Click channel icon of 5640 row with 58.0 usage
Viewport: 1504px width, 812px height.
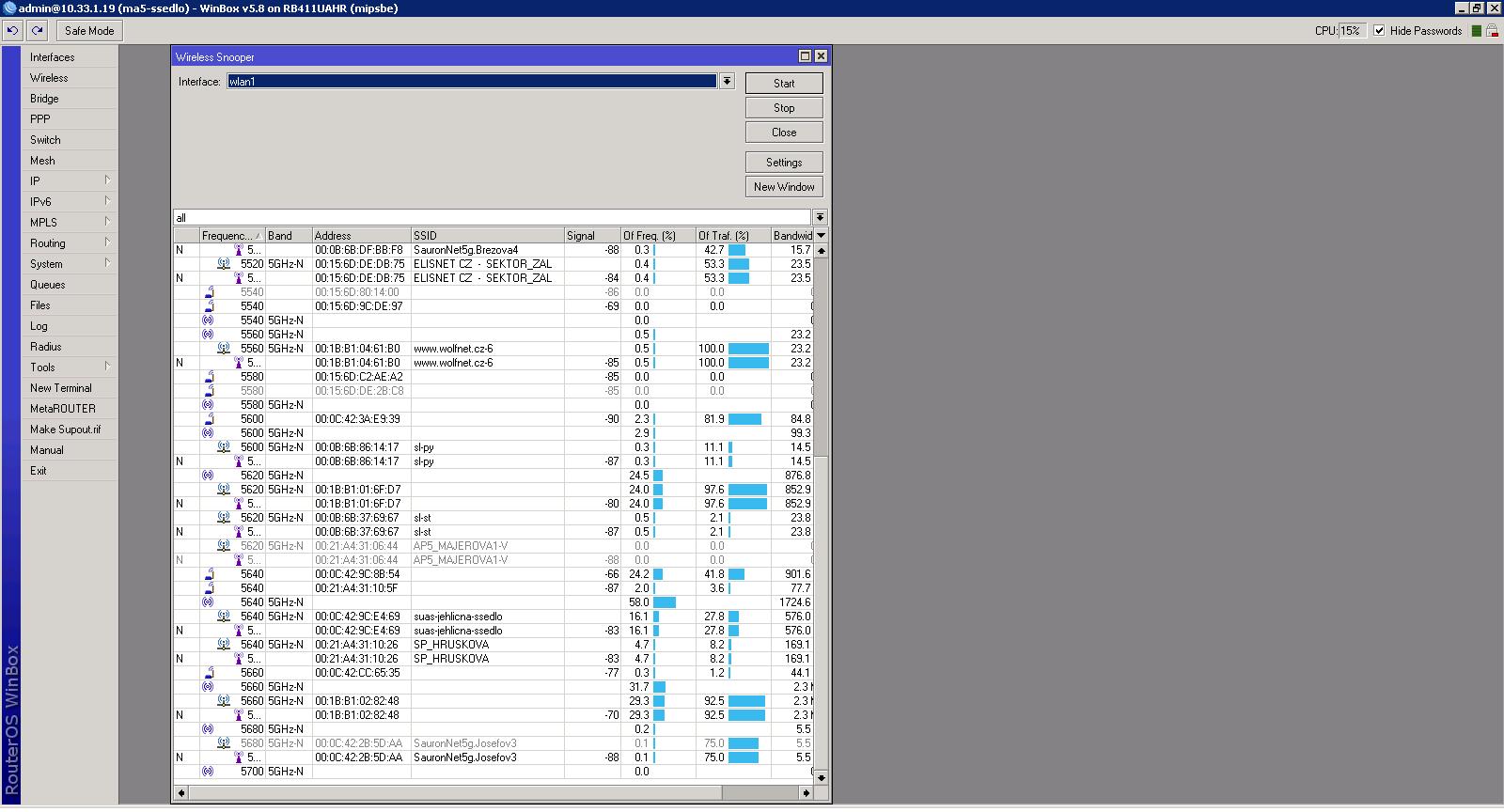coord(208,602)
